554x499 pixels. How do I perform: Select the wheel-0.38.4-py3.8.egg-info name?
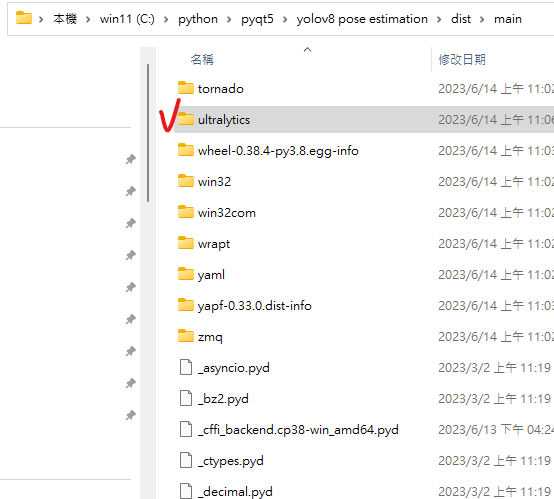coord(278,151)
